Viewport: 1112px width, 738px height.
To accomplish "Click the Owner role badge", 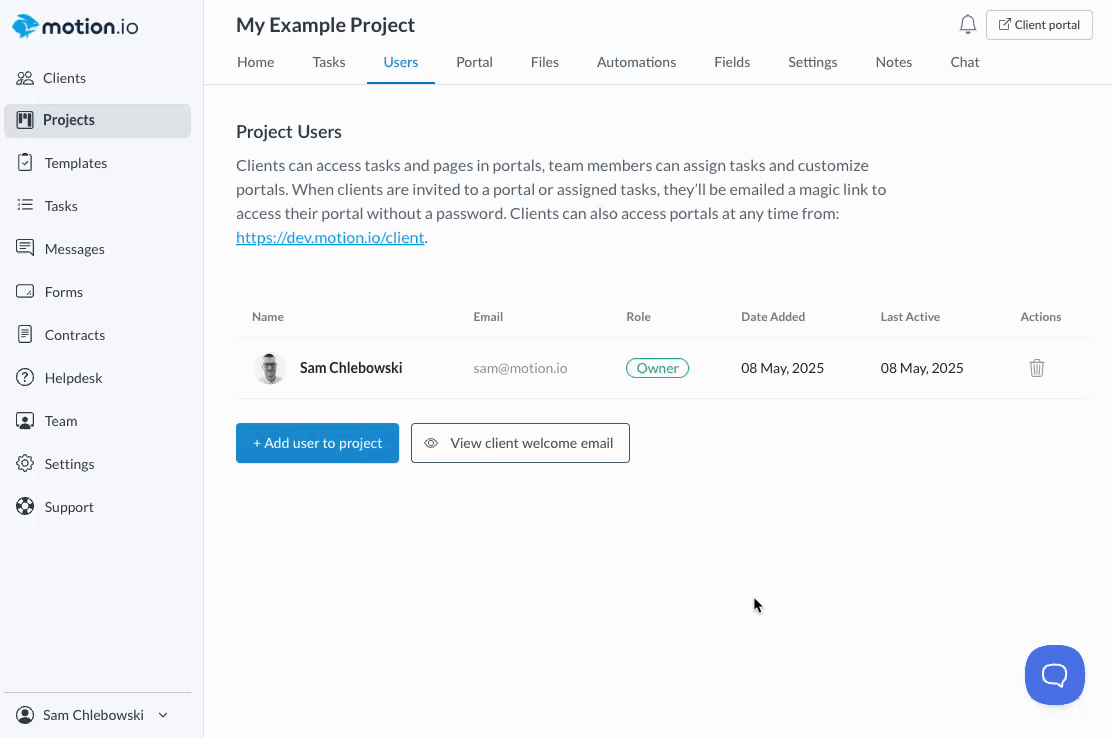I will [x=657, y=368].
